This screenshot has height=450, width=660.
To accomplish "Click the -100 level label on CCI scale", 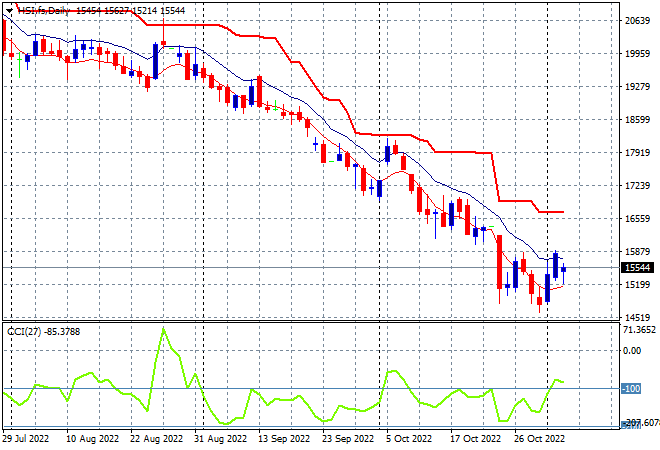I will click(631, 389).
